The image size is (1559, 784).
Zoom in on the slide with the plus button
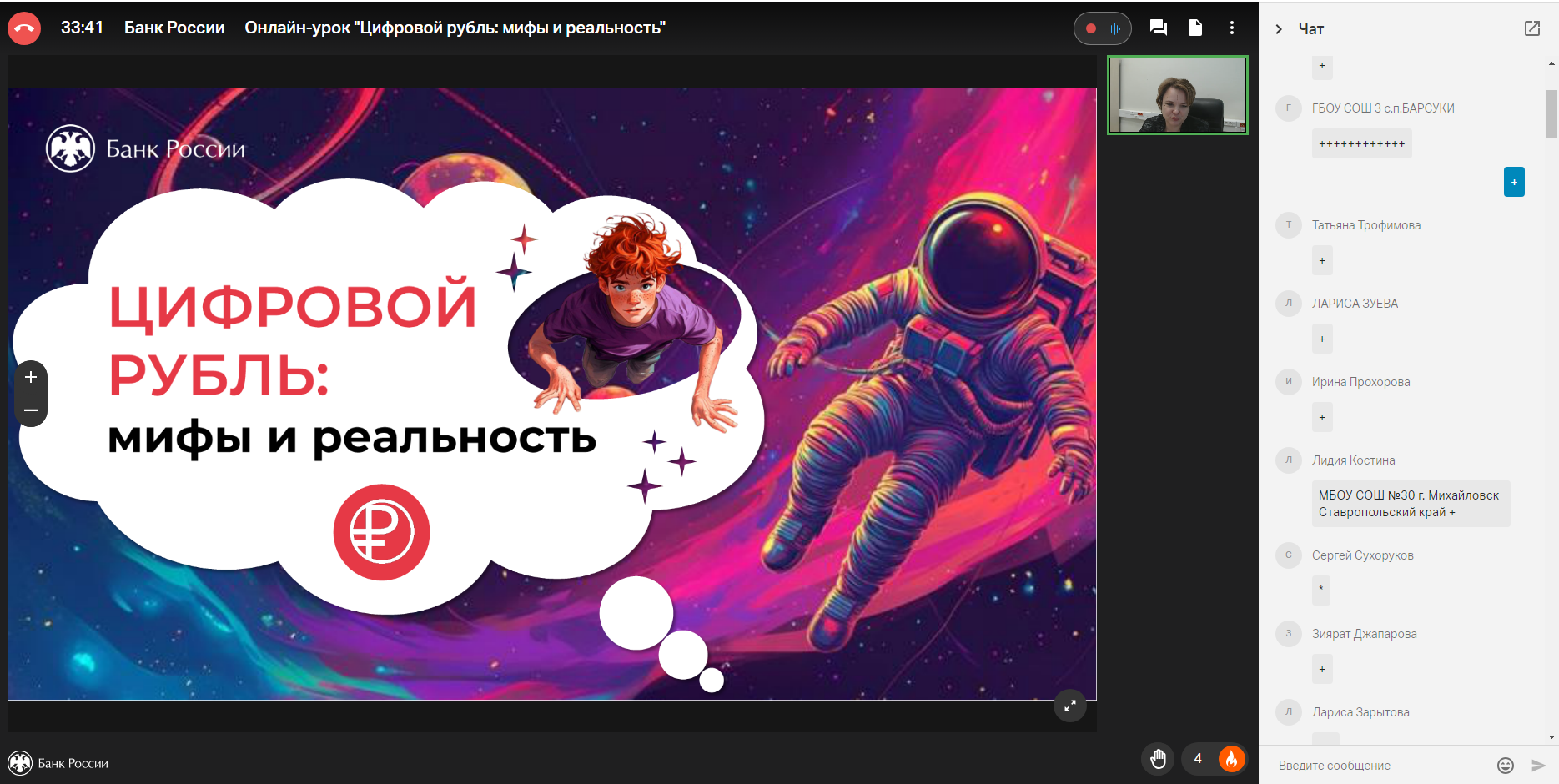click(31, 377)
